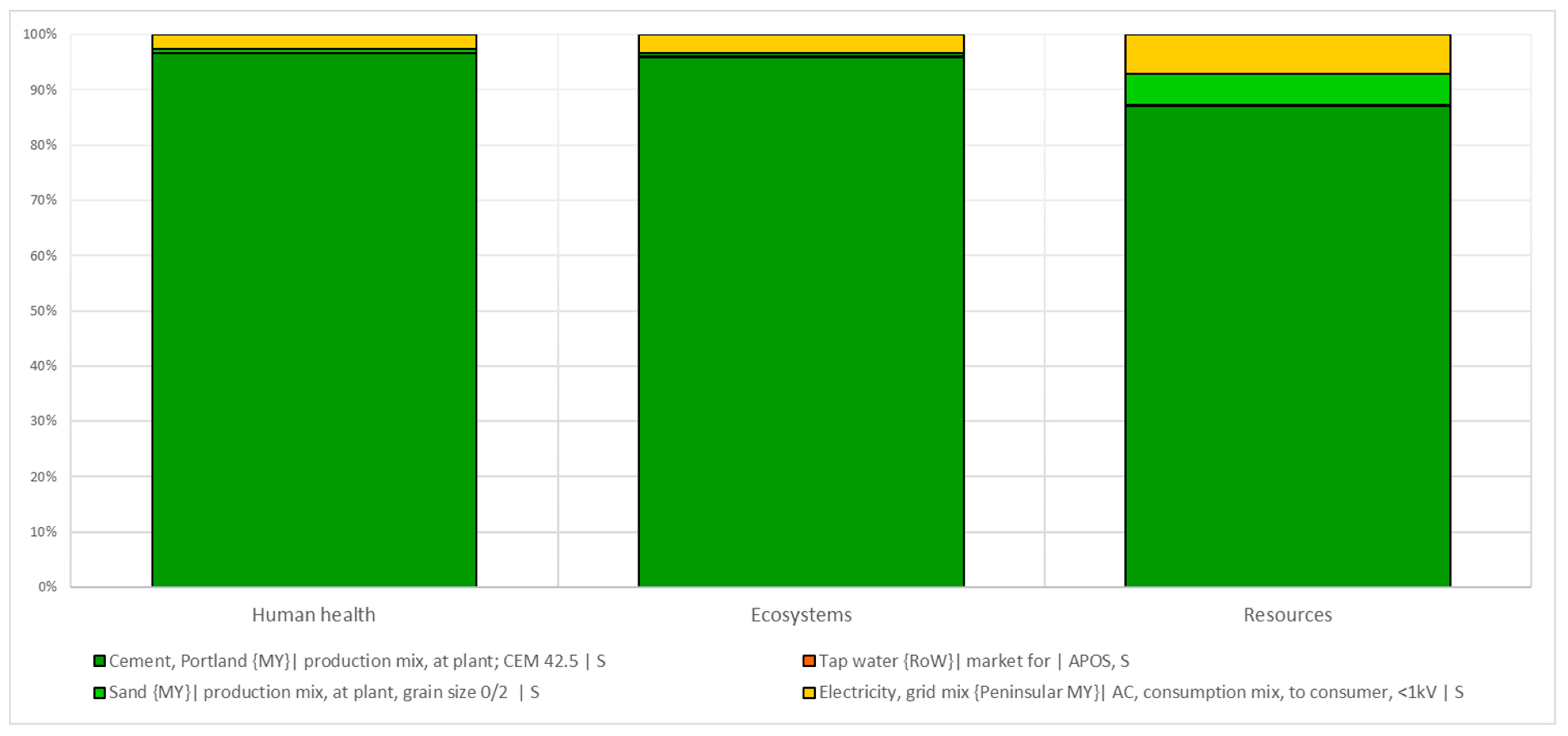
Task: Select the Tap water legend label text
Action: [x=974, y=661]
